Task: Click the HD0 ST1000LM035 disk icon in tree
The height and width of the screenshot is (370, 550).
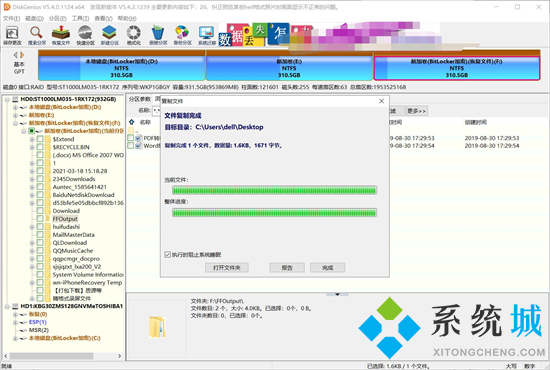Action: [x=15, y=99]
